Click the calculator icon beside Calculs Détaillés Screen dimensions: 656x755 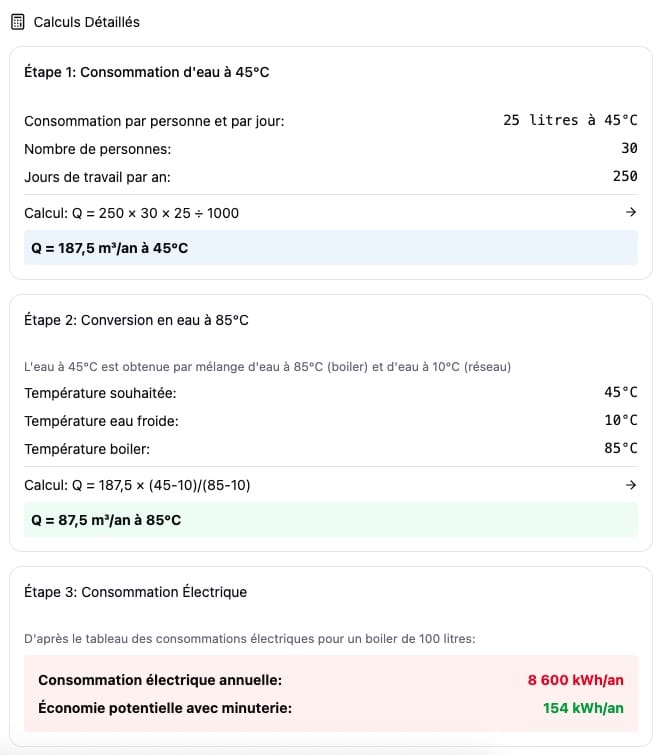(x=17, y=21)
